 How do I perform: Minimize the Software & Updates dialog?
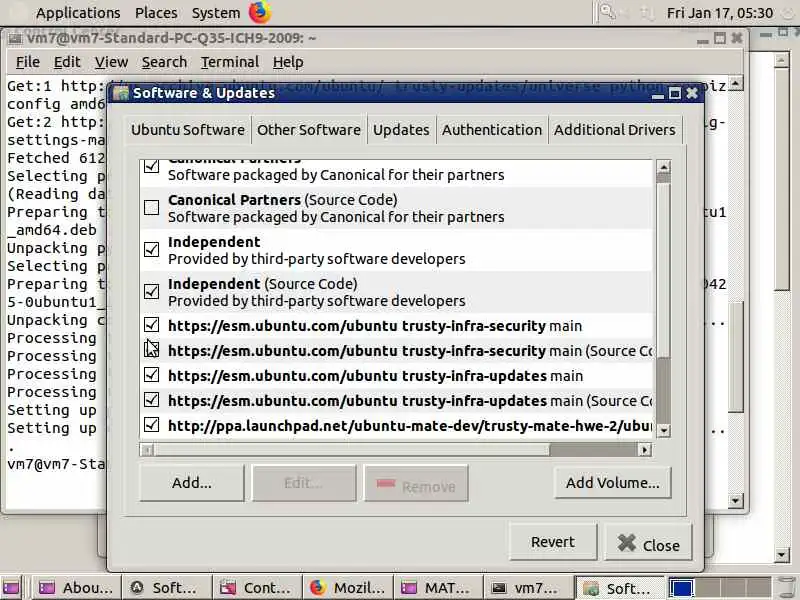(658, 94)
